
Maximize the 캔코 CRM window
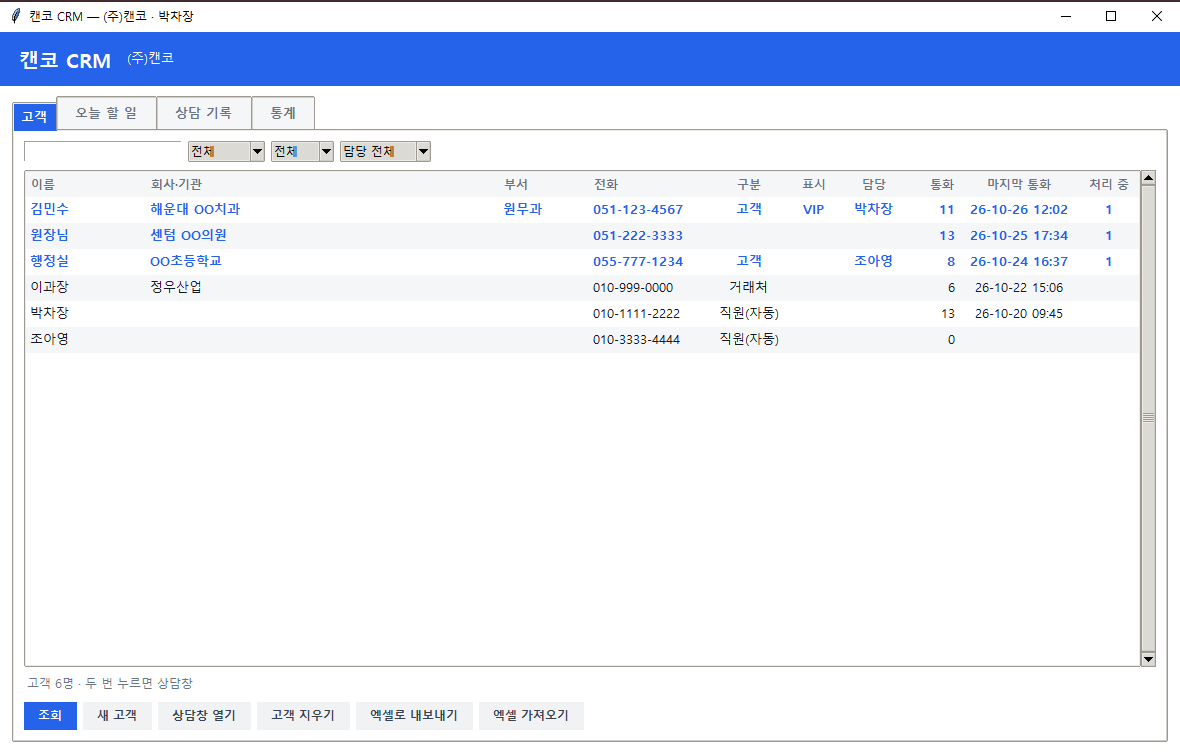[1111, 16]
